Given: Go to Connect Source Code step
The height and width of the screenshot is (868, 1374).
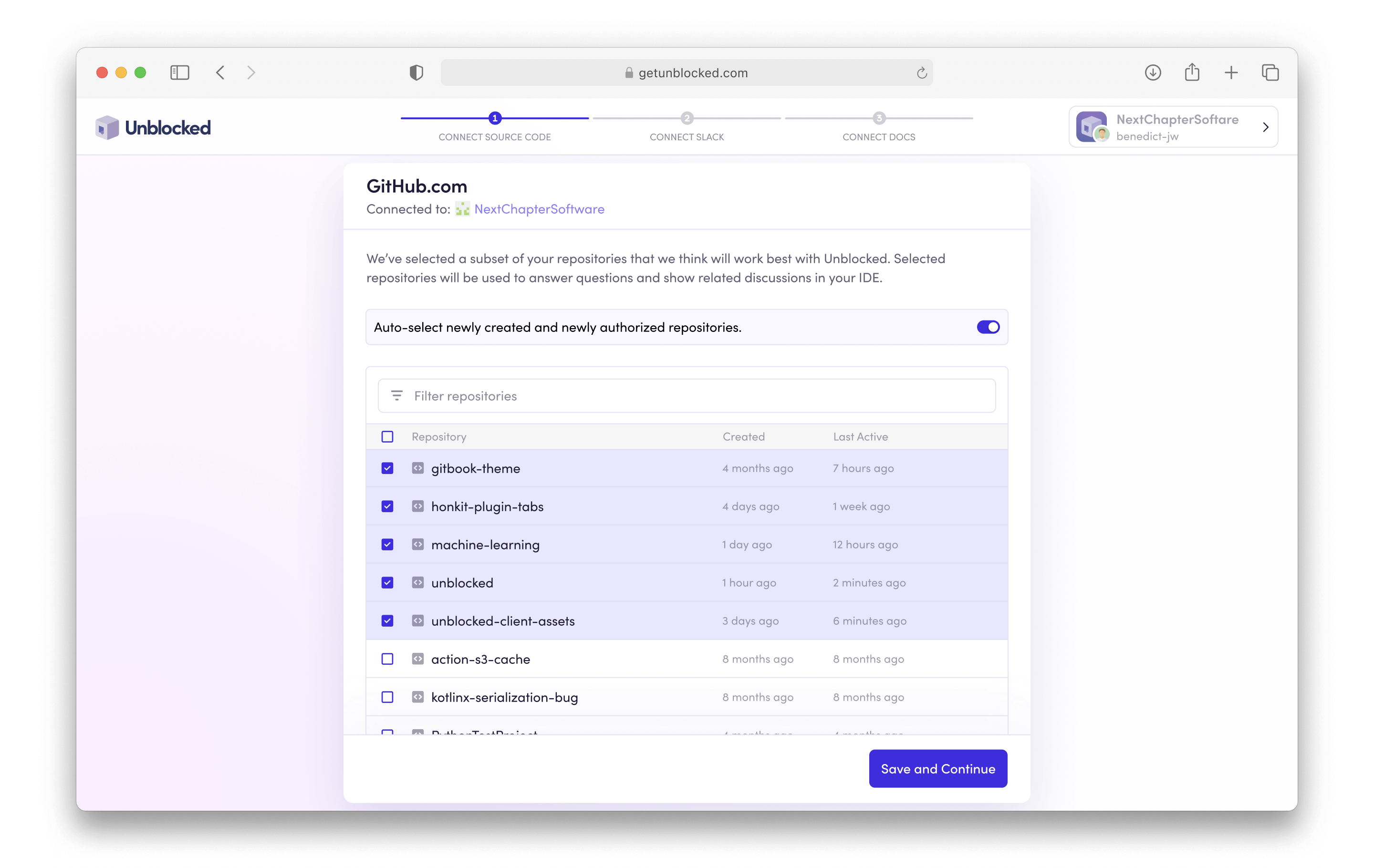Looking at the screenshot, I should pos(495,137).
